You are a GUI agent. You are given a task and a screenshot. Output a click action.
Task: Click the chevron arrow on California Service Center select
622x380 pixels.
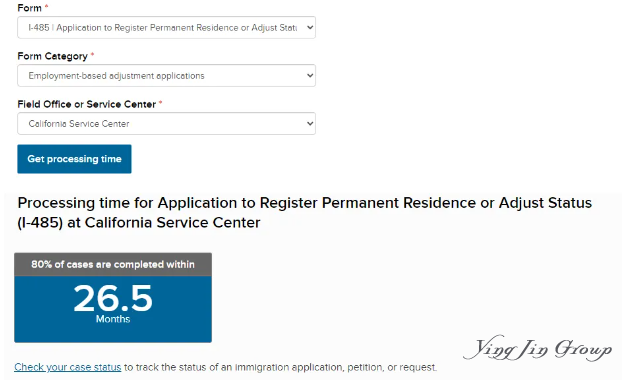tap(310, 123)
